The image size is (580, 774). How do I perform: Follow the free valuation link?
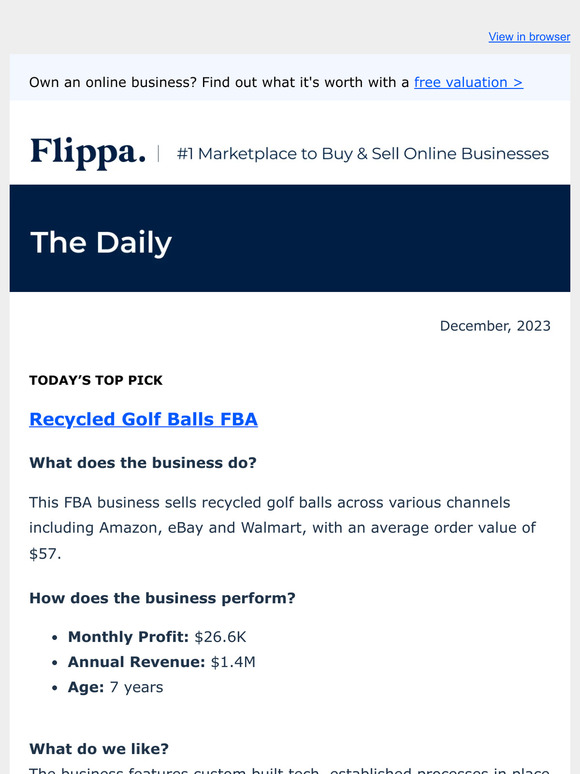tap(468, 82)
